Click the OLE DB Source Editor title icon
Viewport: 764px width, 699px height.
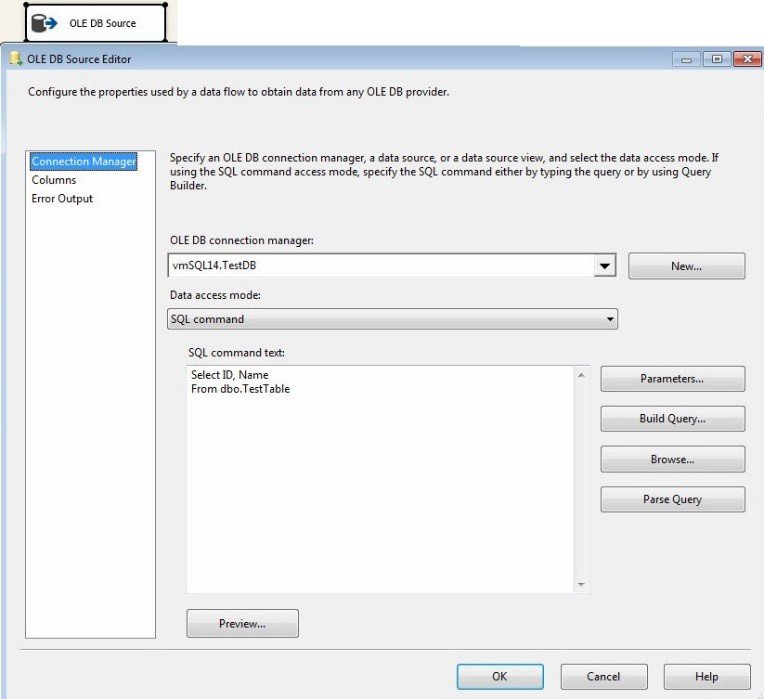(x=16, y=58)
